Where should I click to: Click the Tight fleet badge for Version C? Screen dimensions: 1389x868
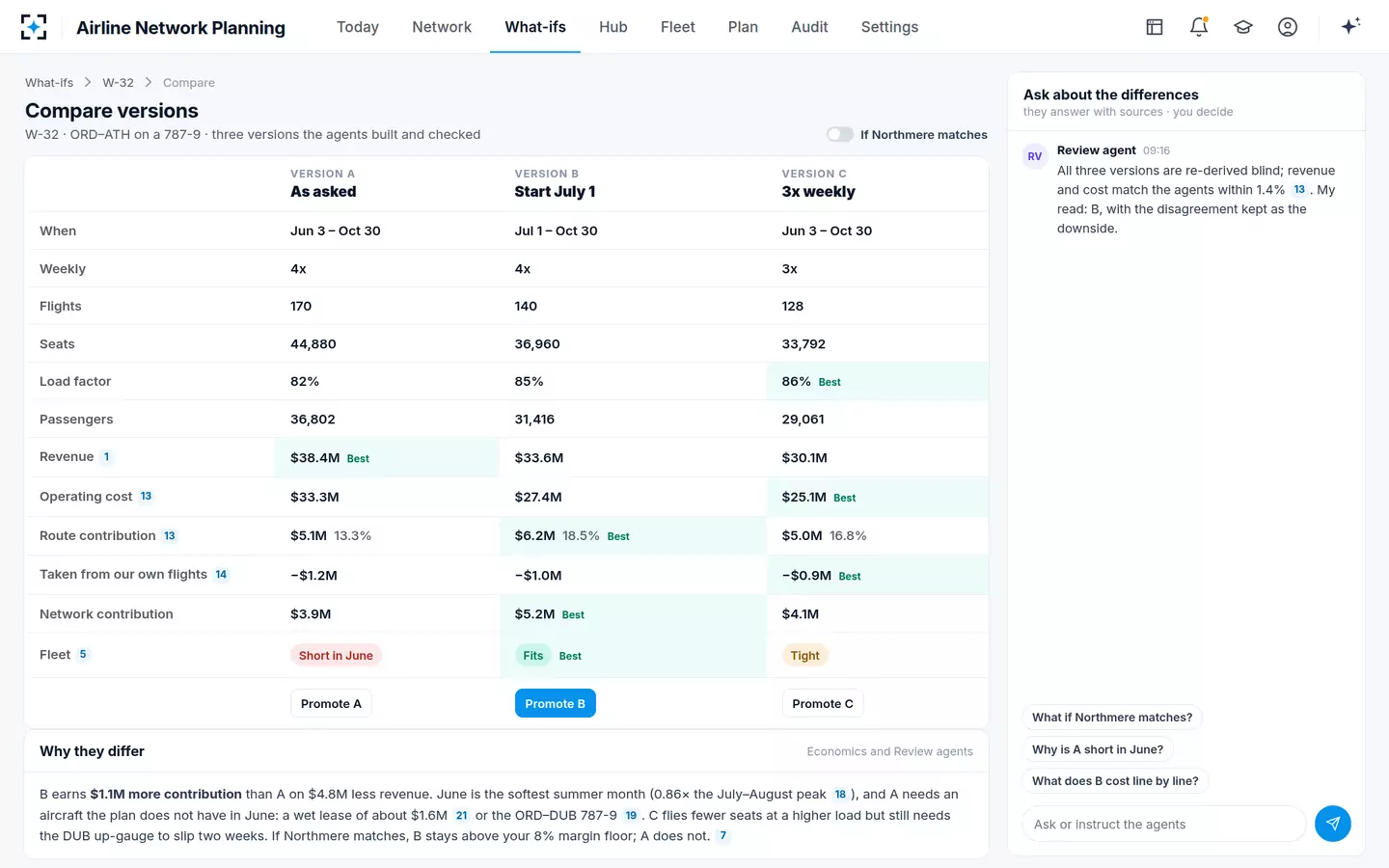pos(805,656)
